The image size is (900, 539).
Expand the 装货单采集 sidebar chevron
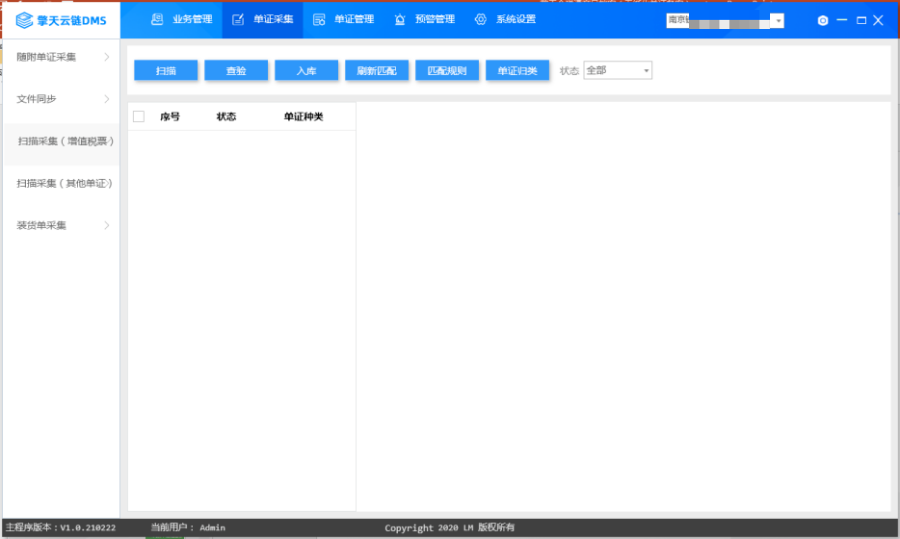point(107,225)
